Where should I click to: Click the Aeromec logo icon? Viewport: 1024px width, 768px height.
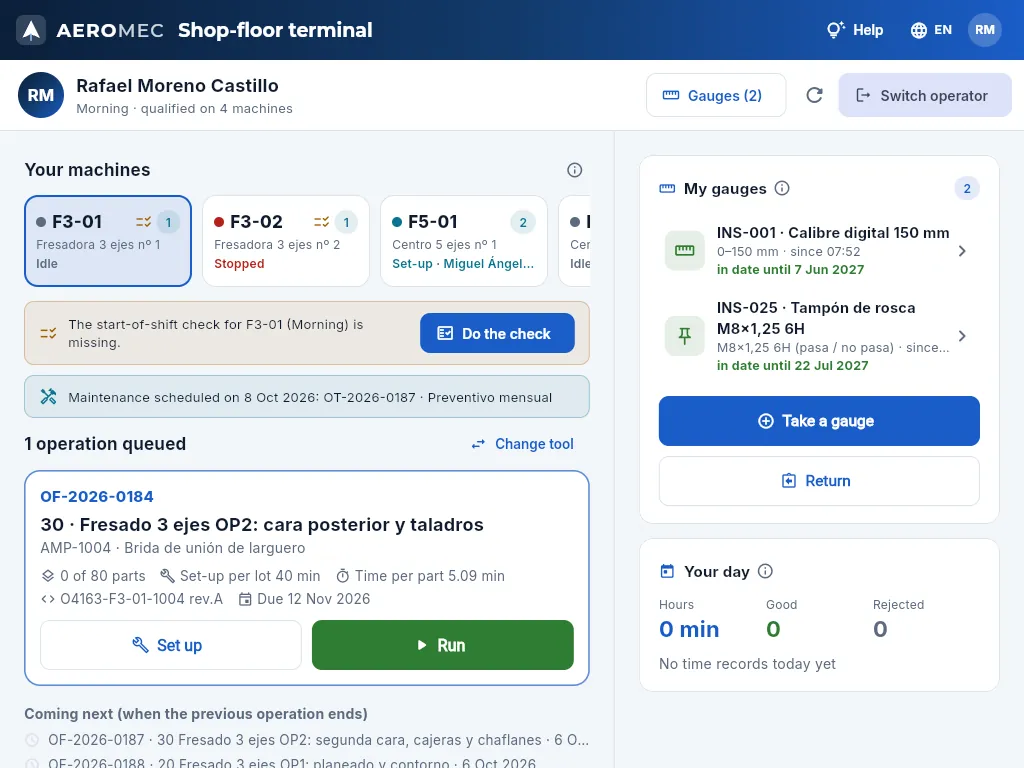(x=31, y=30)
